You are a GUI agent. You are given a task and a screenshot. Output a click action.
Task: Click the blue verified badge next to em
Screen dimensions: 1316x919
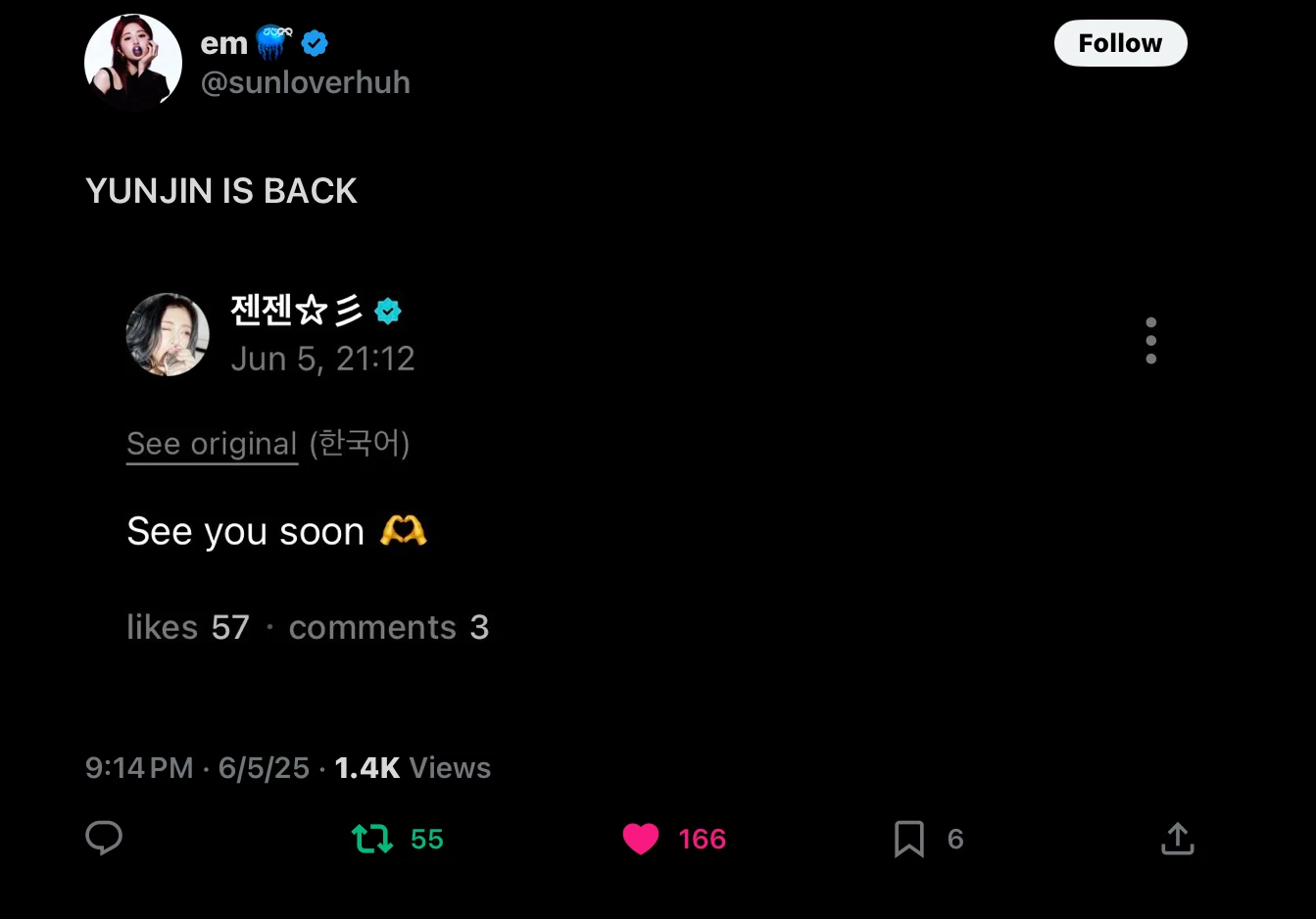(x=315, y=42)
